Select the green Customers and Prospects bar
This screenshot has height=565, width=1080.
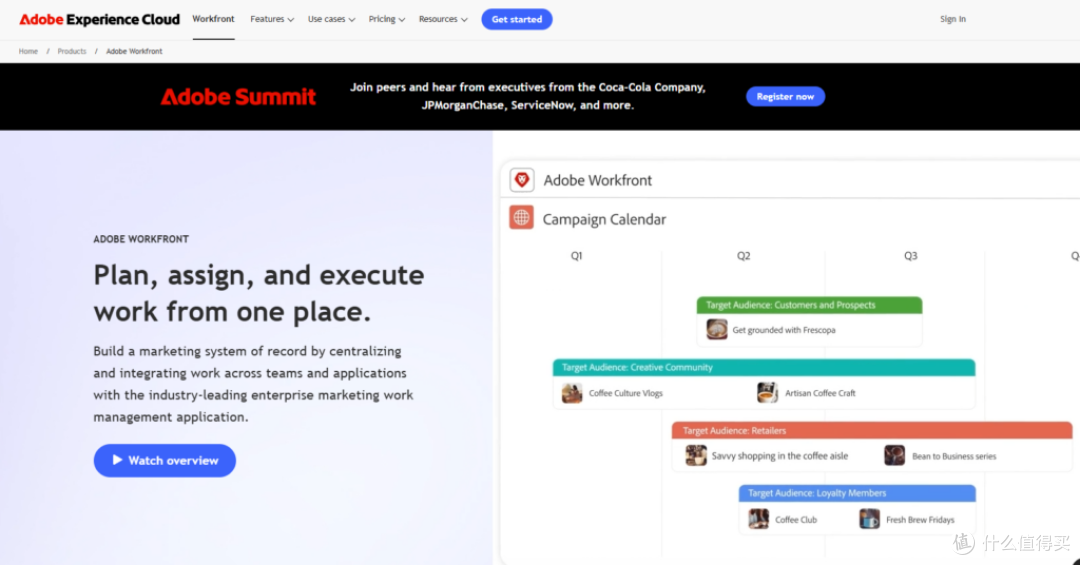809,305
